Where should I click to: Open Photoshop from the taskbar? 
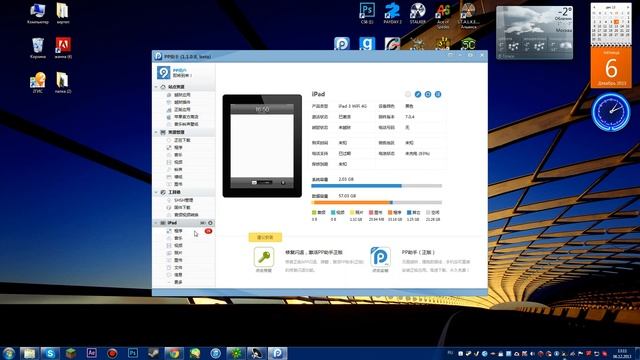133,353
